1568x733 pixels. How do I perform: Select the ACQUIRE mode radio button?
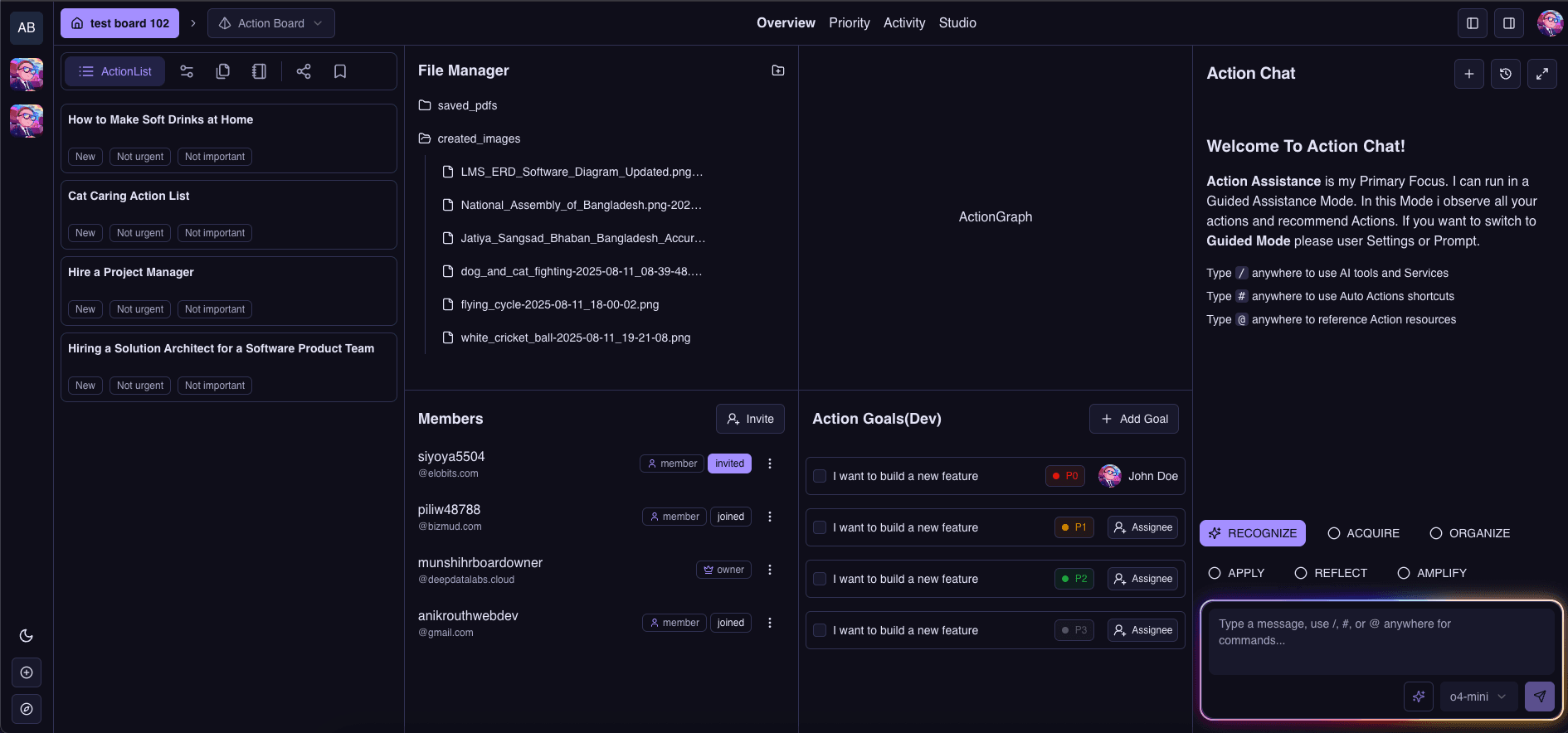point(1334,533)
